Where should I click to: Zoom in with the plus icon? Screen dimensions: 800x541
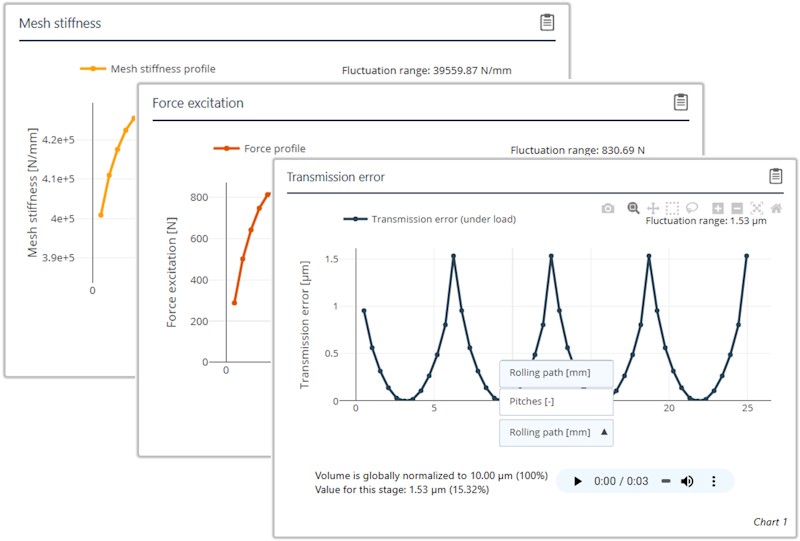pyautogui.click(x=718, y=208)
